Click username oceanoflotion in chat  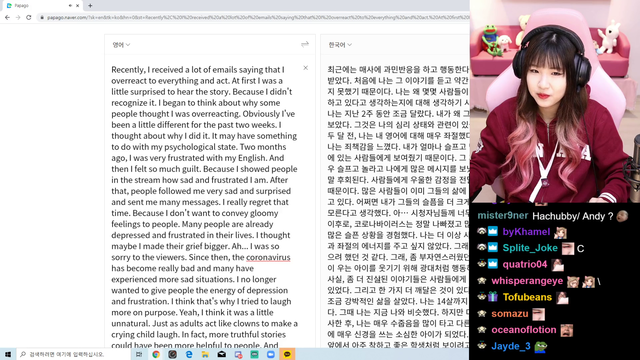tap(524, 330)
